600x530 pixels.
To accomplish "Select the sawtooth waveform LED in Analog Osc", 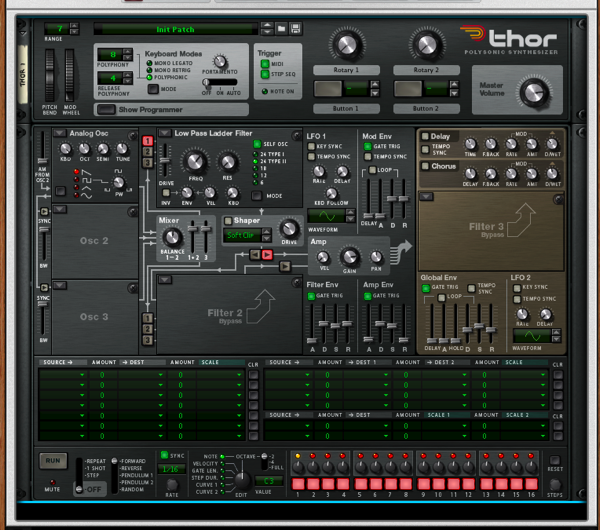I will (77, 171).
